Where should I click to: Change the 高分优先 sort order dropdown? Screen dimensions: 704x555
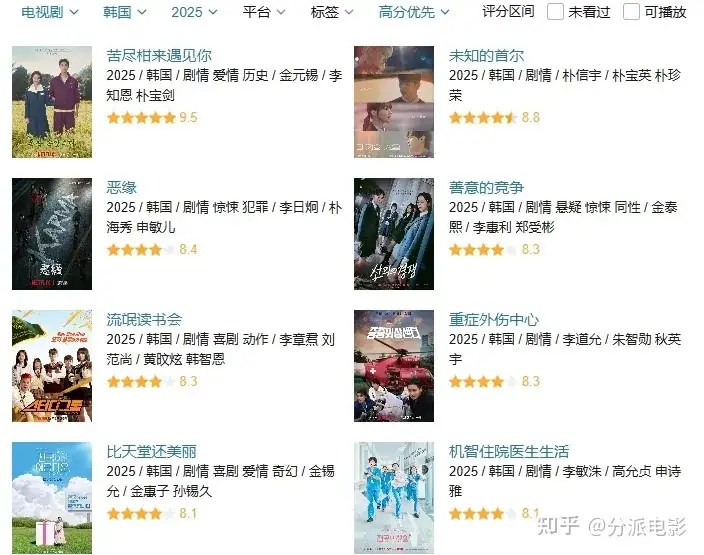414,12
